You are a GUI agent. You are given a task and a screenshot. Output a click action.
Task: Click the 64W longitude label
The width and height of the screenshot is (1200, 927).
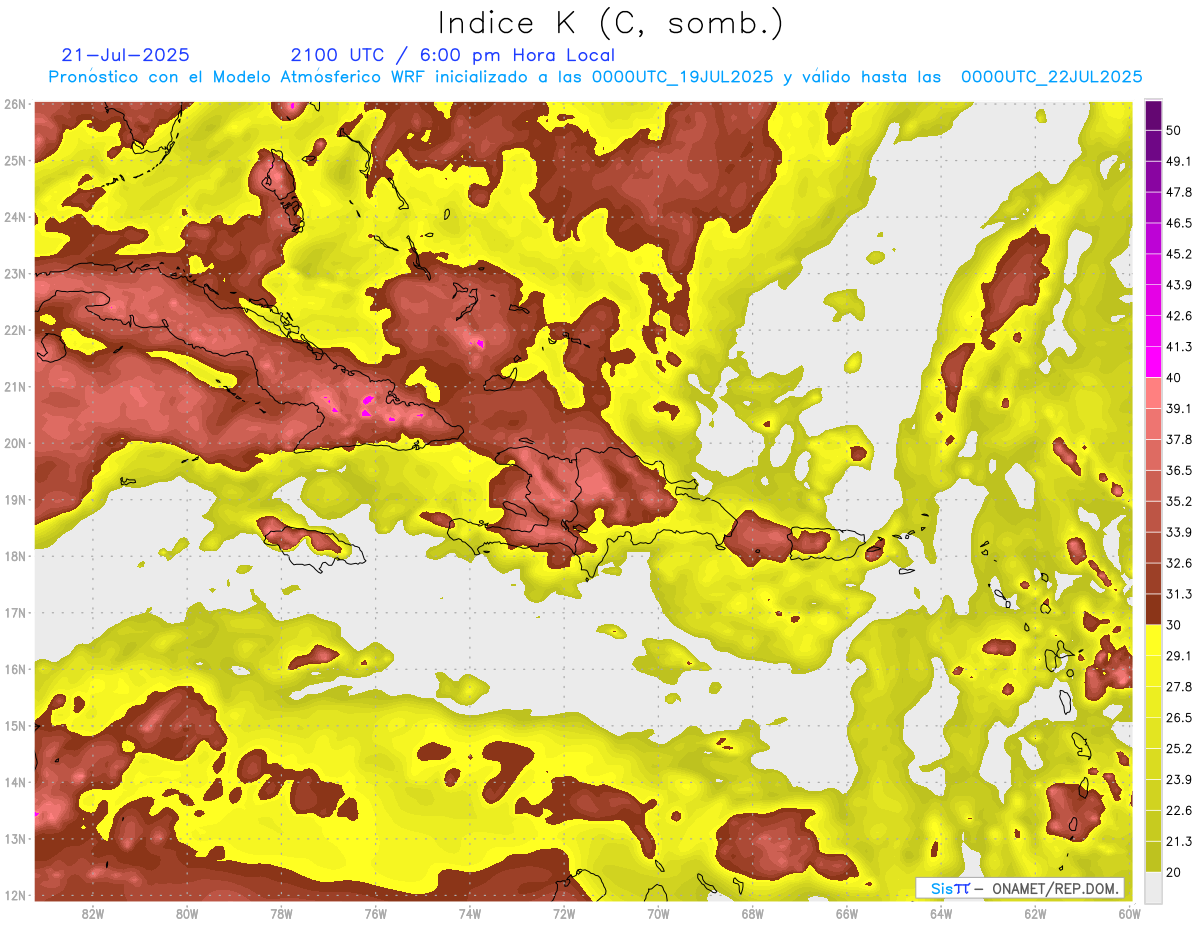(x=941, y=914)
